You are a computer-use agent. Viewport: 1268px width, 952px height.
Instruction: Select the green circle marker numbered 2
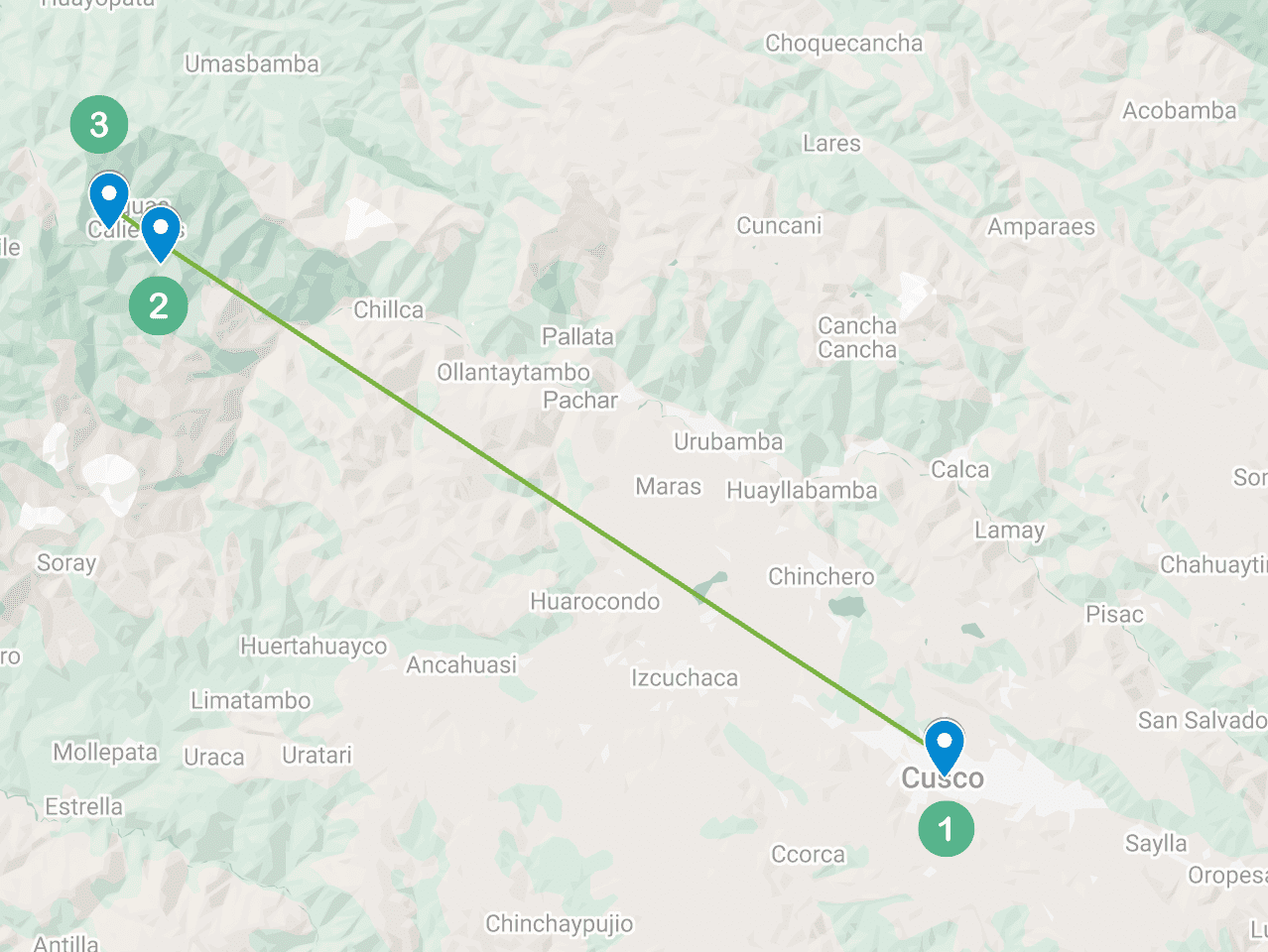click(159, 305)
